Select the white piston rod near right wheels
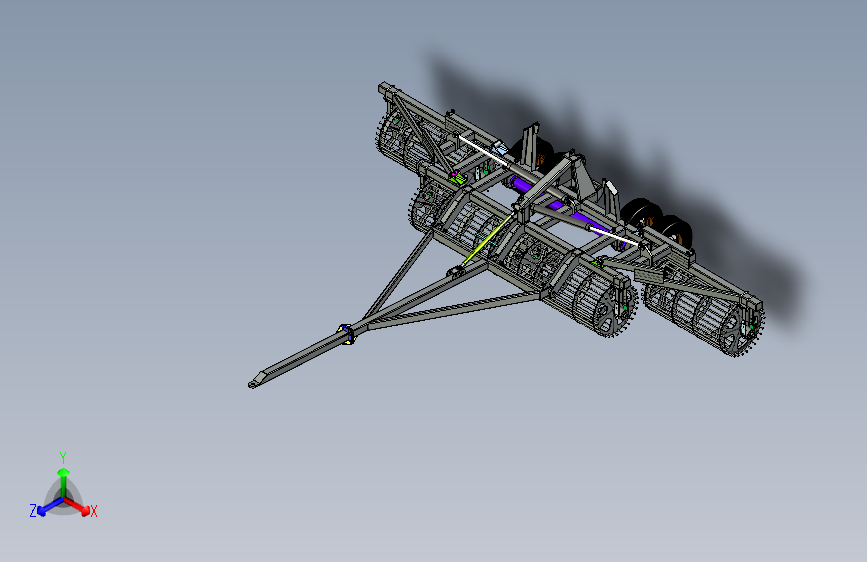The image size is (867, 562). coord(614,236)
